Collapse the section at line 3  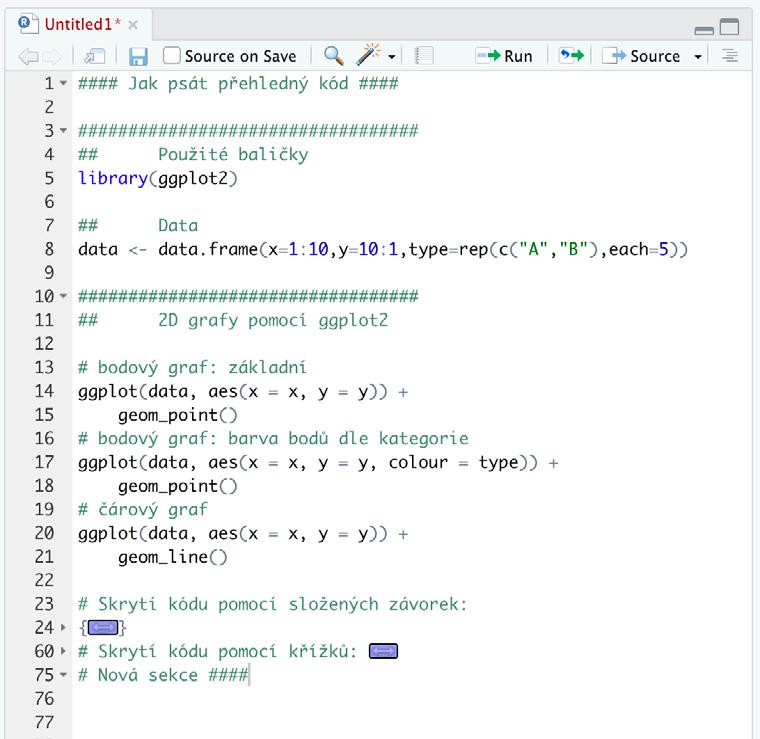pyautogui.click(x=63, y=130)
